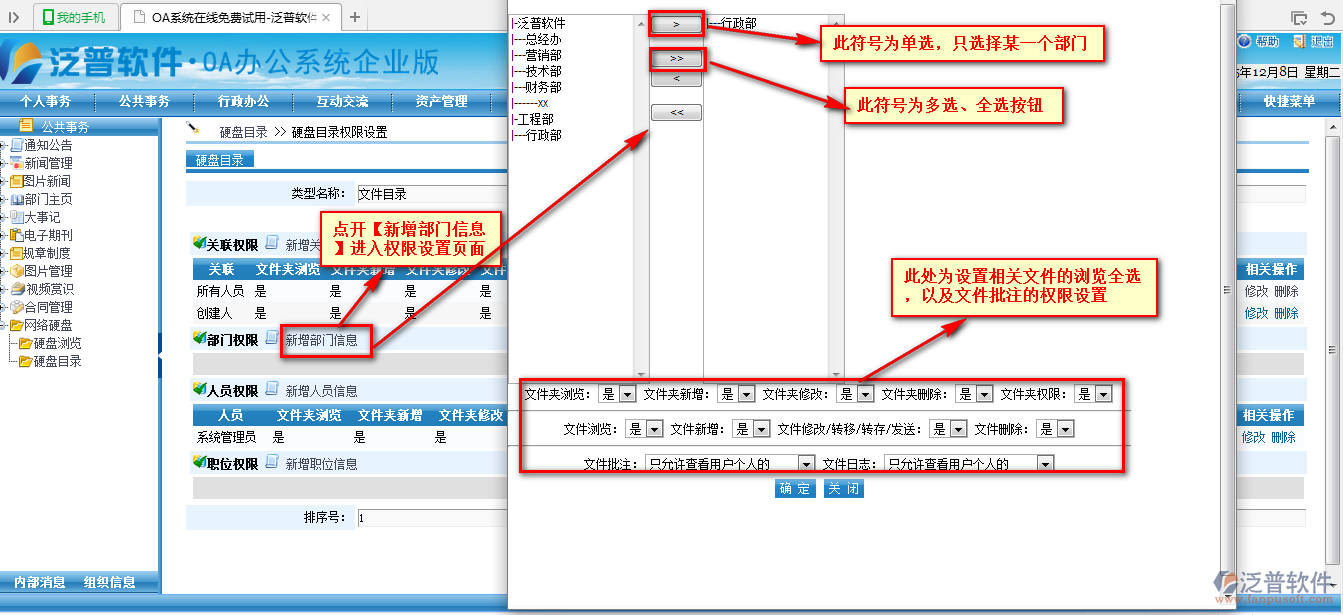This screenshot has width=1343, height=615.
Task: Open the 文件夹修改 dropdown
Action: (x=854, y=394)
